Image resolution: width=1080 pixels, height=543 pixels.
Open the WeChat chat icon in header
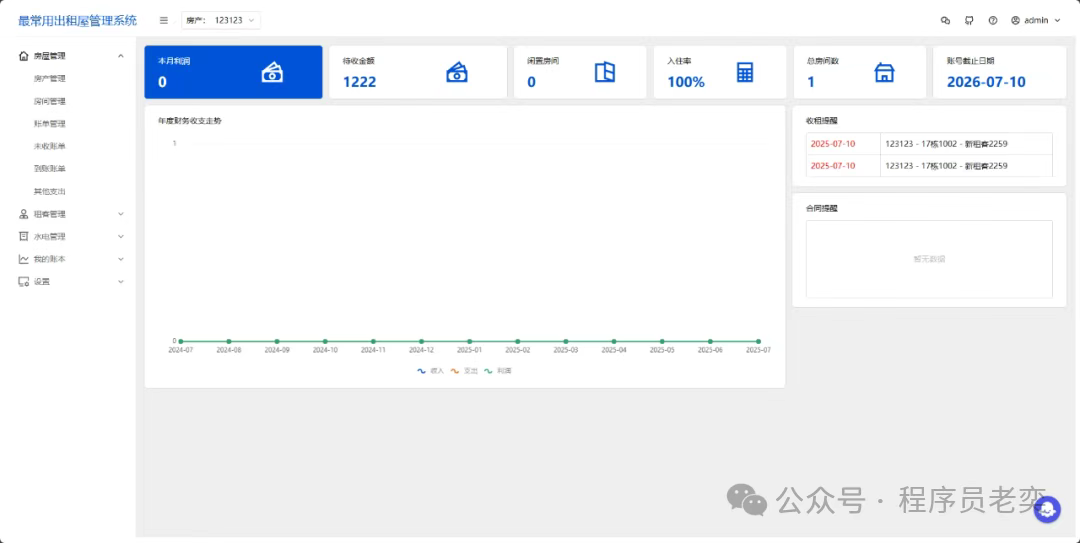(x=946, y=20)
